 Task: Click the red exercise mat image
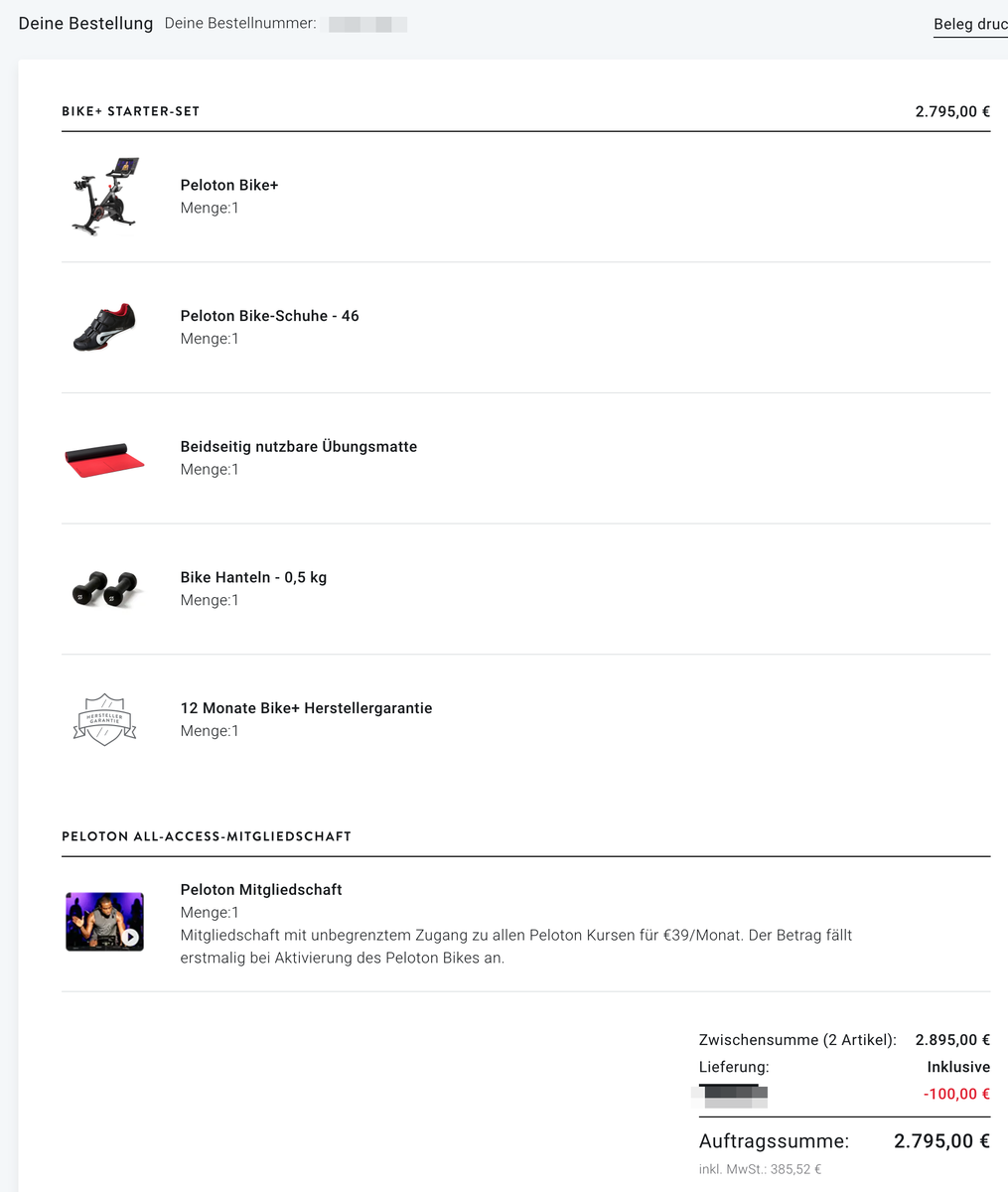(x=104, y=458)
